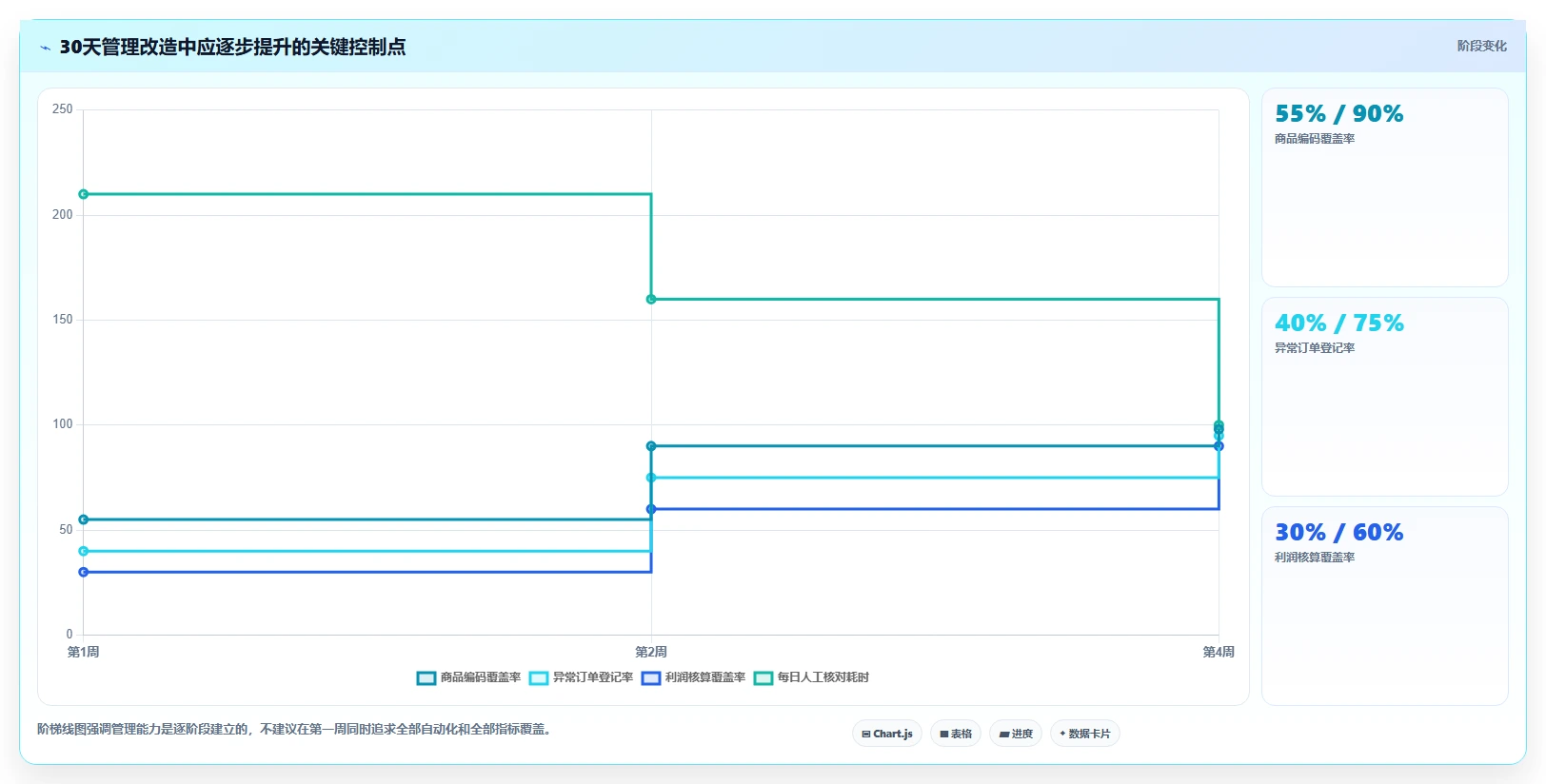Select the 30% / 60% metric value
The image size is (1546, 784).
(x=1339, y=533)
